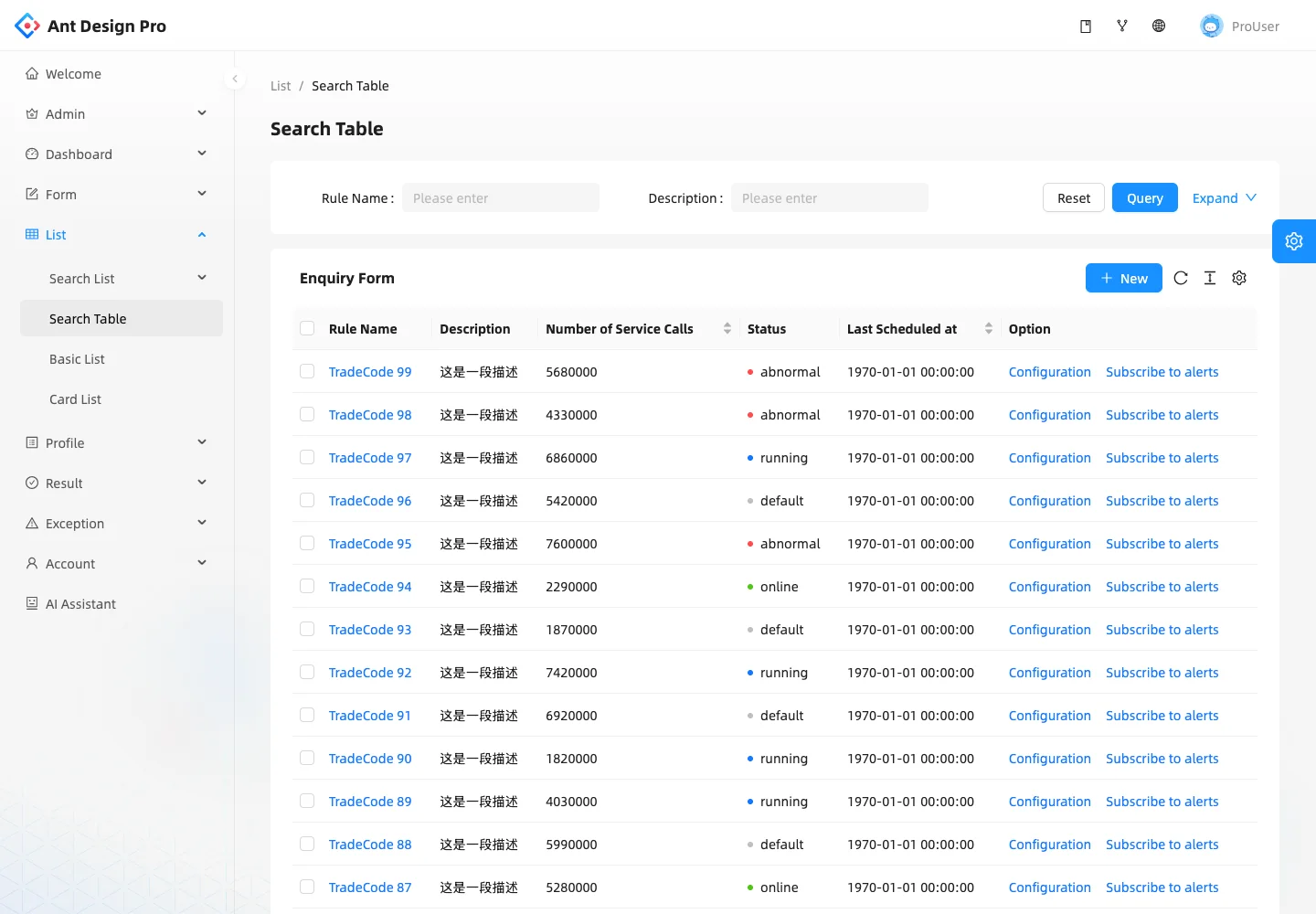Open the TradeCode 93 rule link
The width and height of the screenshot is (1316, 914).
[370, 630]
